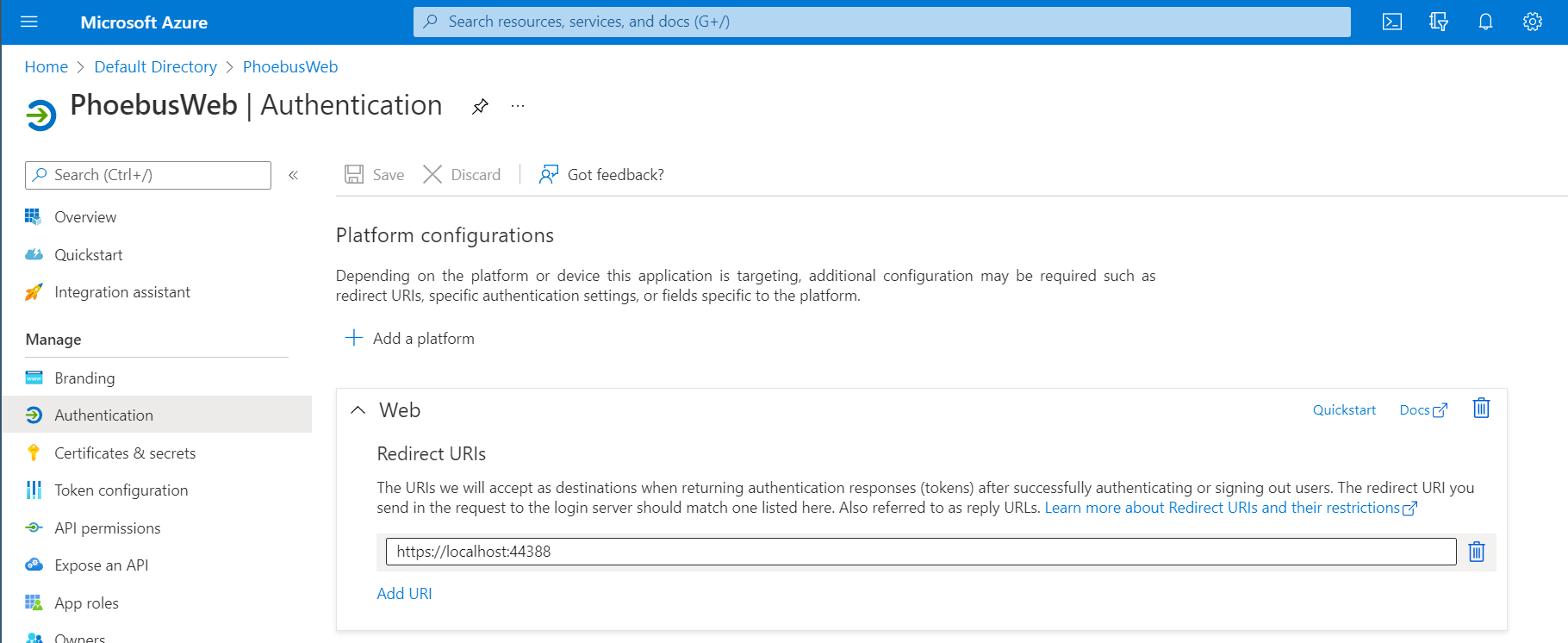Delete the https://localhost:44388 redirect URI

[1477, 552]
